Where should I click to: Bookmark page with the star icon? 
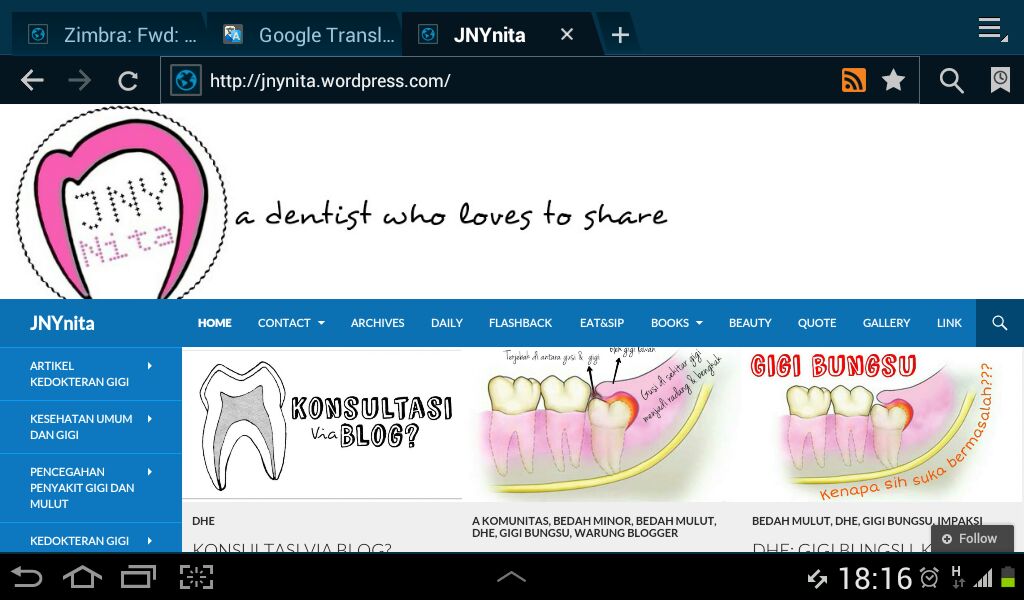tap(893, 81)
